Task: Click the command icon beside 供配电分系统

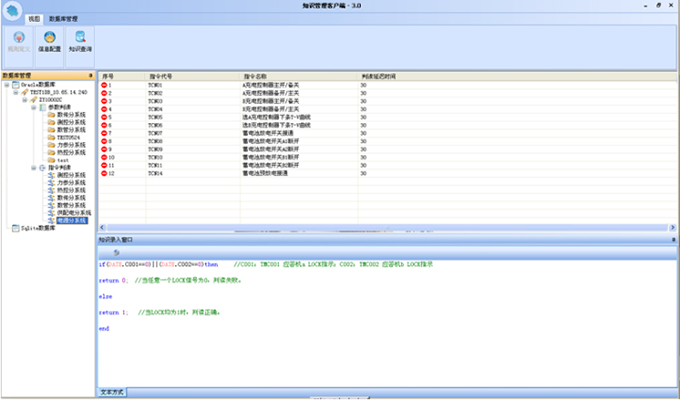Action: click(51, 213)
